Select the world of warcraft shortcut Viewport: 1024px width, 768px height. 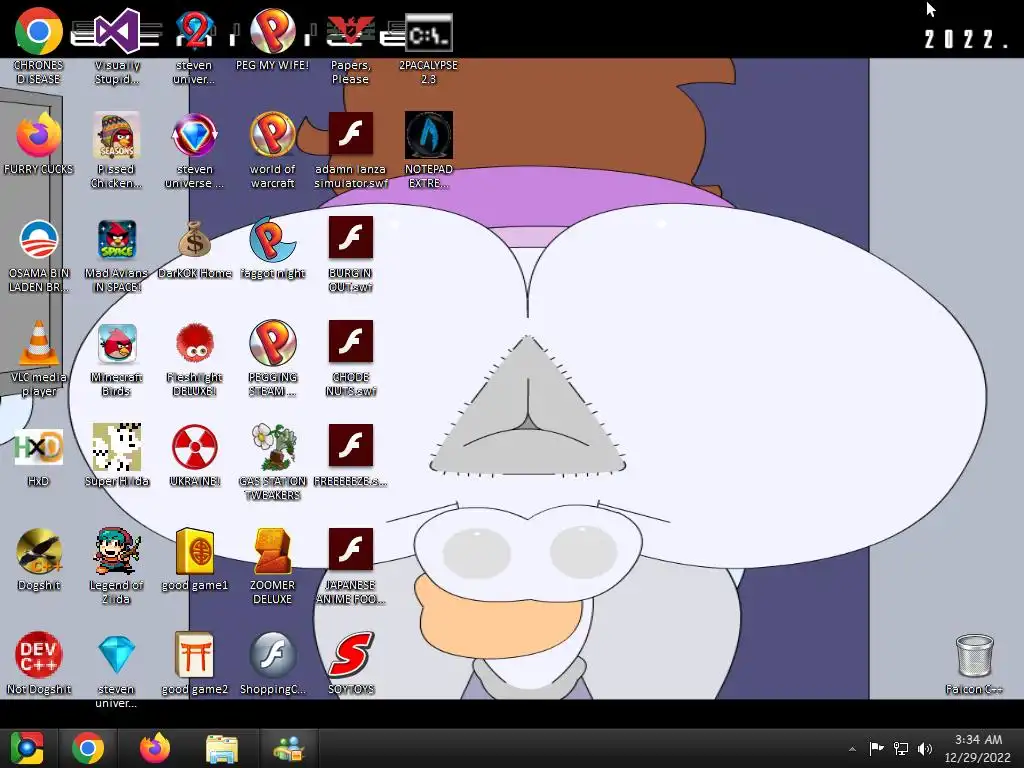coord(272,135)
